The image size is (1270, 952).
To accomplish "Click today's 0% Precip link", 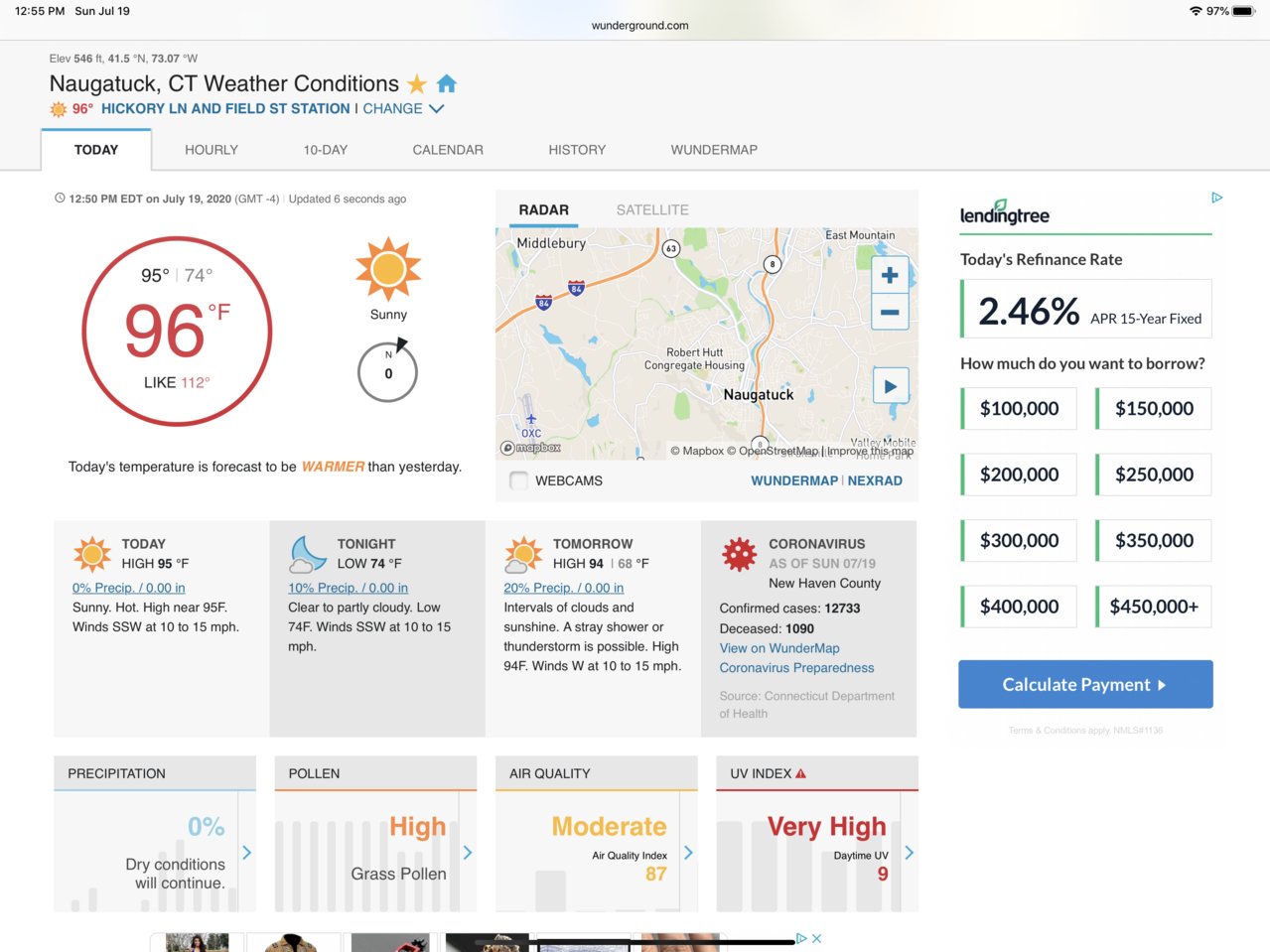I will click(129, 588).
